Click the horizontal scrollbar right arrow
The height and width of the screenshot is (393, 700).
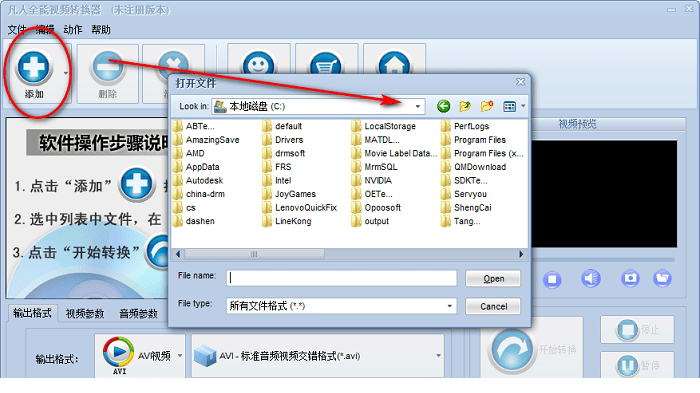tap(521, 254)
